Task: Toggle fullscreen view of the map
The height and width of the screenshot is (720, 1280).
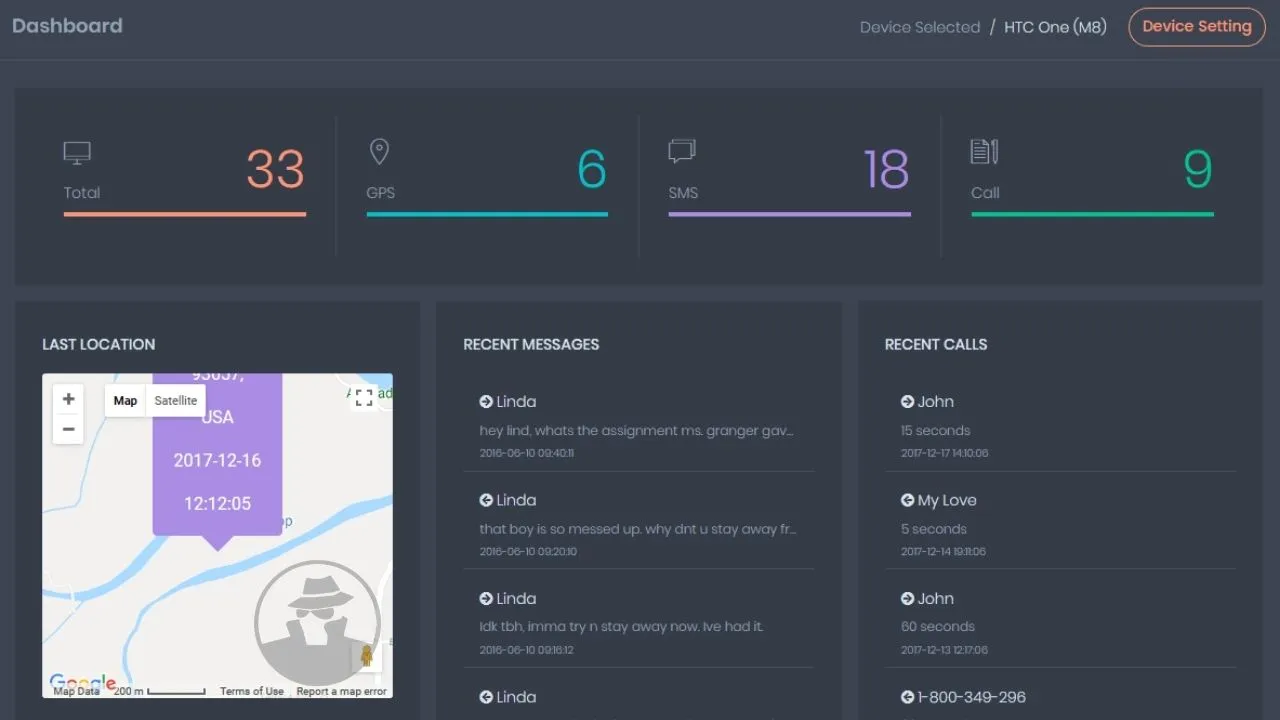Action: point(364,398)
